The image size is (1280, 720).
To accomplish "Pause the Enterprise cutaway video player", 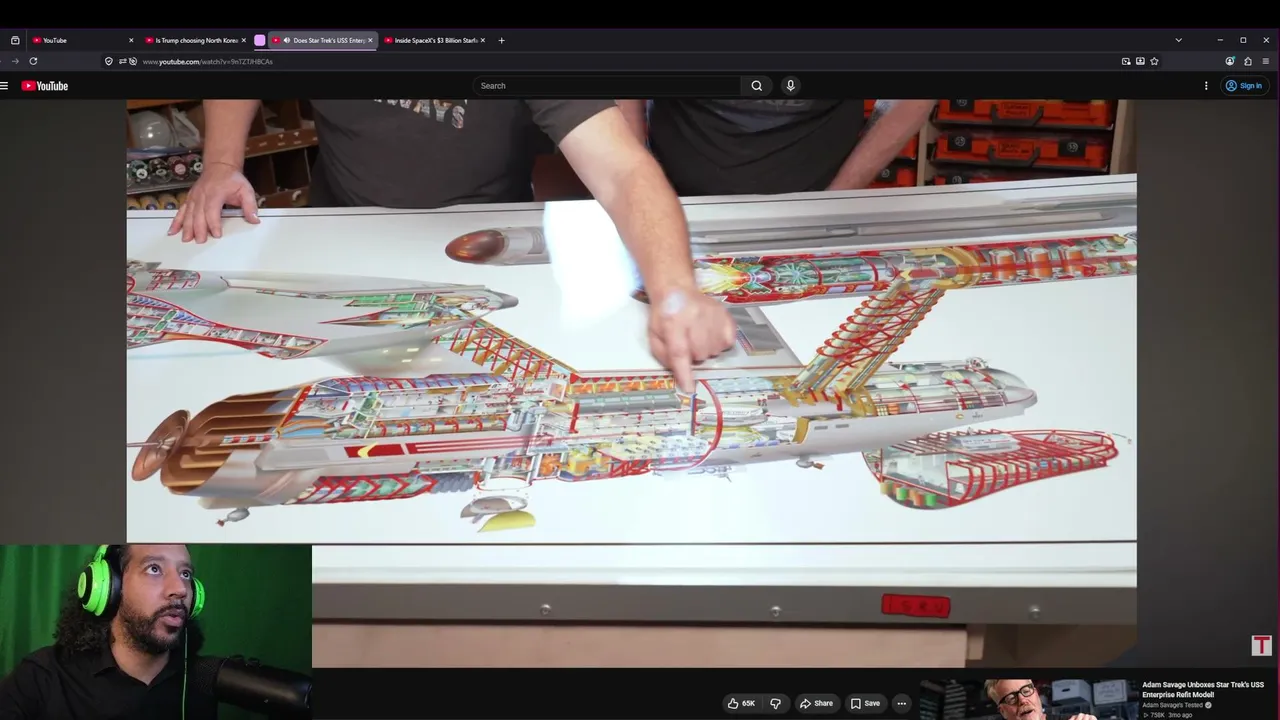I will pos(631,383).
